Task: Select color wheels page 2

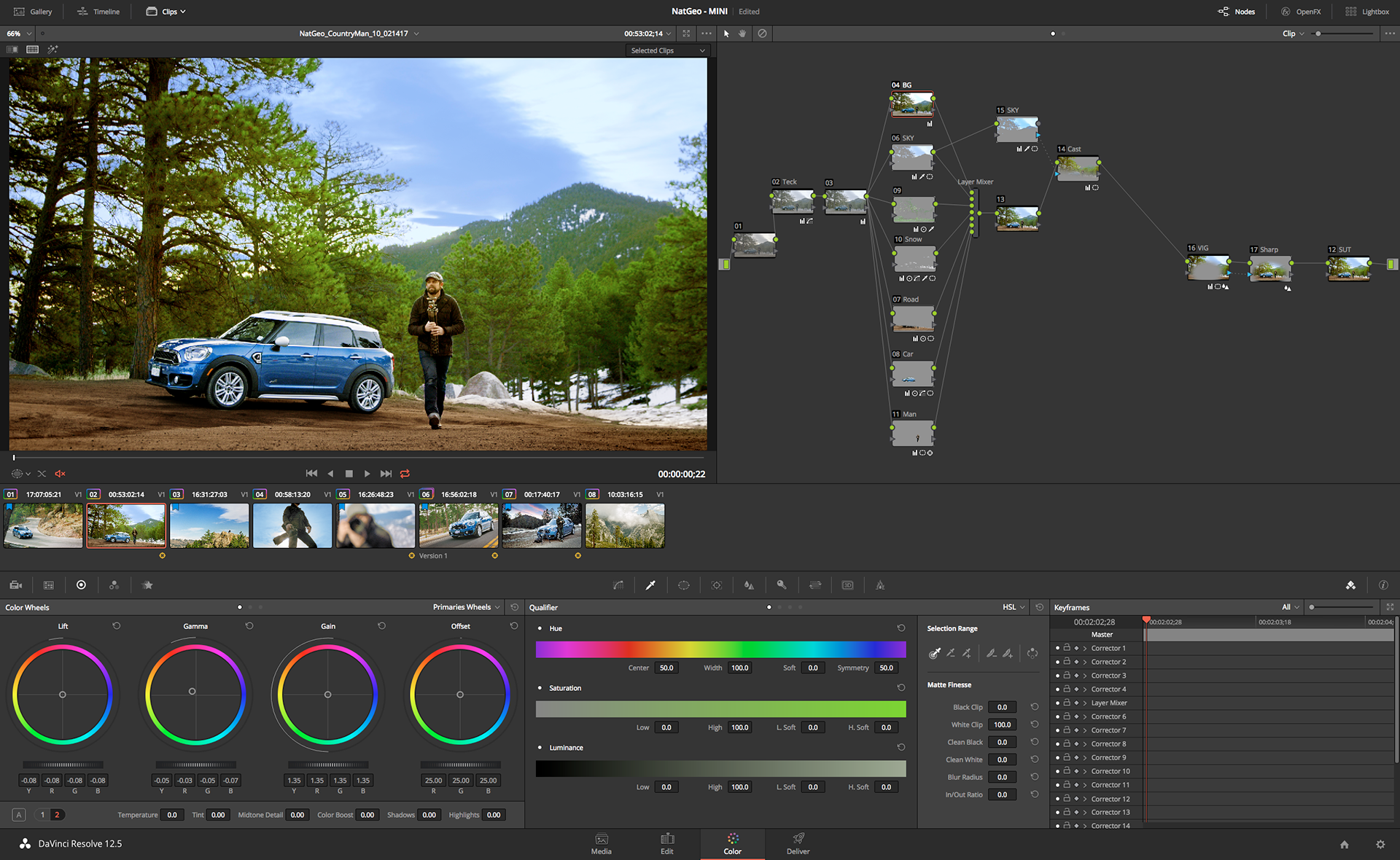Action: click(x=57, y=815)
